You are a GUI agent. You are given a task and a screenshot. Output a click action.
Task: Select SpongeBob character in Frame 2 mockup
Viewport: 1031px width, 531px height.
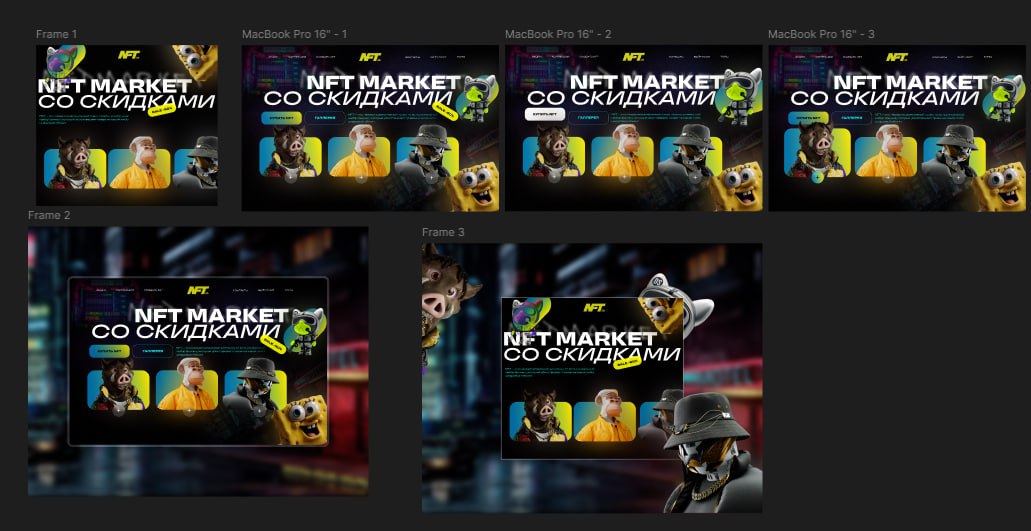[301, 421]
